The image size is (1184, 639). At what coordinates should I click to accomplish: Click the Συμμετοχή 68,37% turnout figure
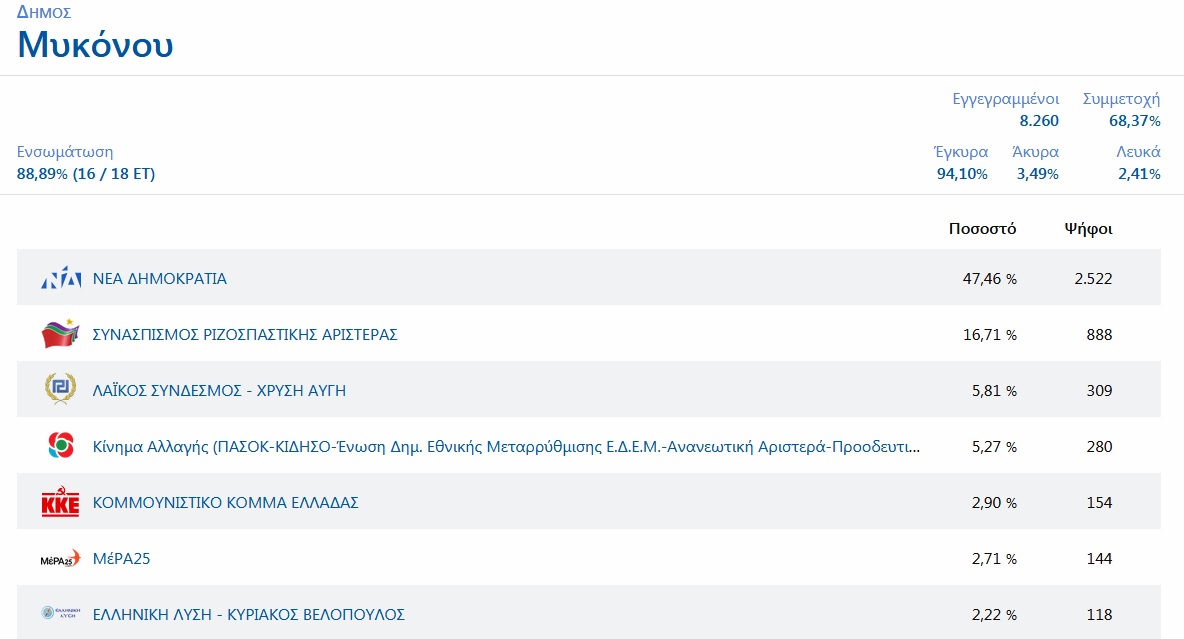point(1134,121)
